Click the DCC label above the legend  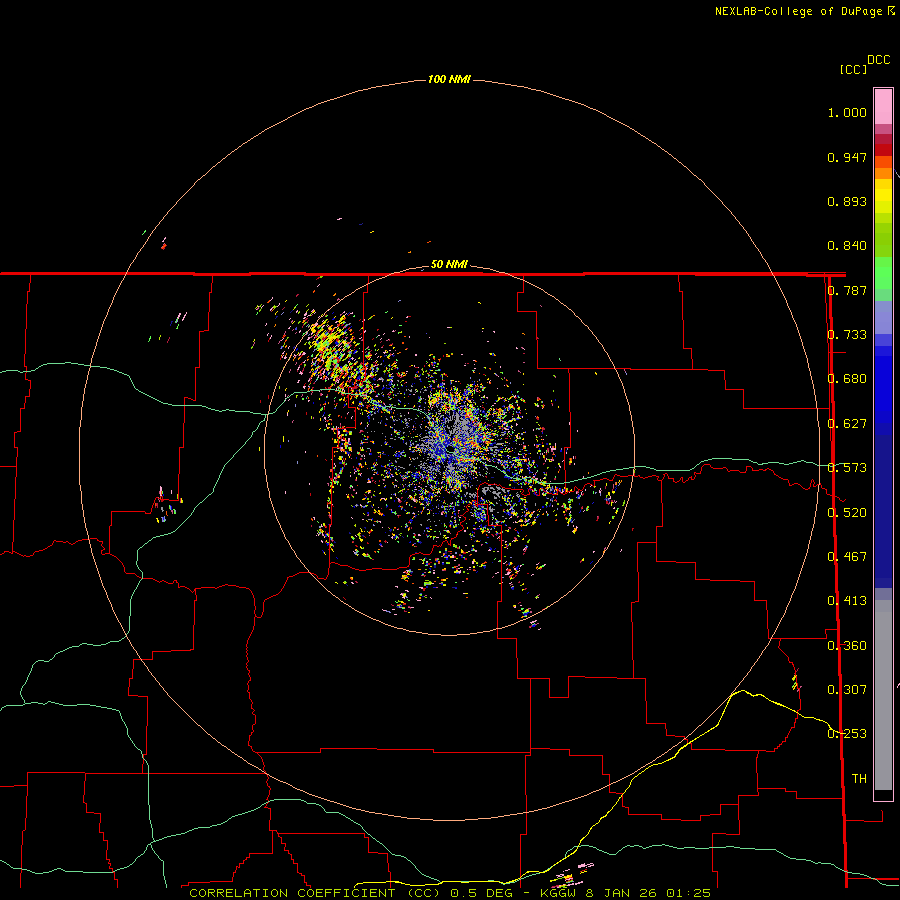click(878, 60)
